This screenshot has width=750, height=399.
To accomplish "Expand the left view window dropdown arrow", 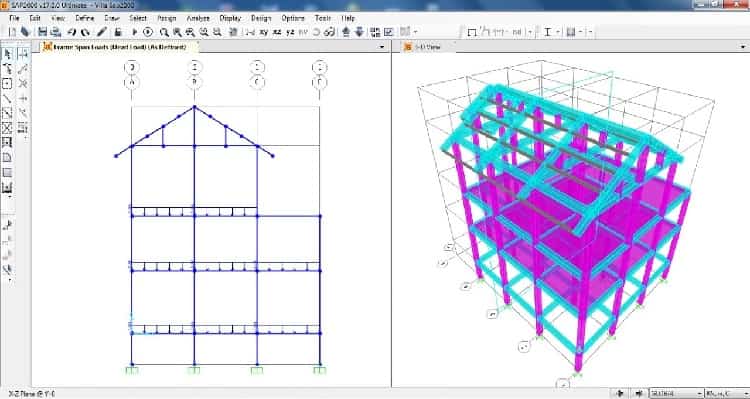I will pos(382,47).
